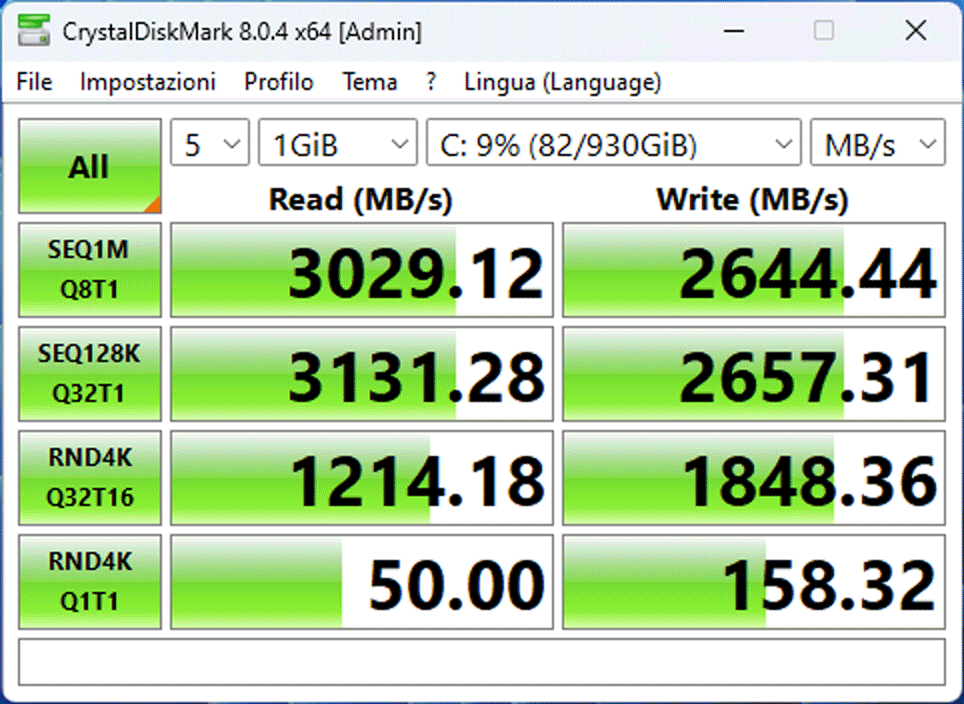Select the 1214.18 read result
Screen dimensions: 964x704
point(362,478)
